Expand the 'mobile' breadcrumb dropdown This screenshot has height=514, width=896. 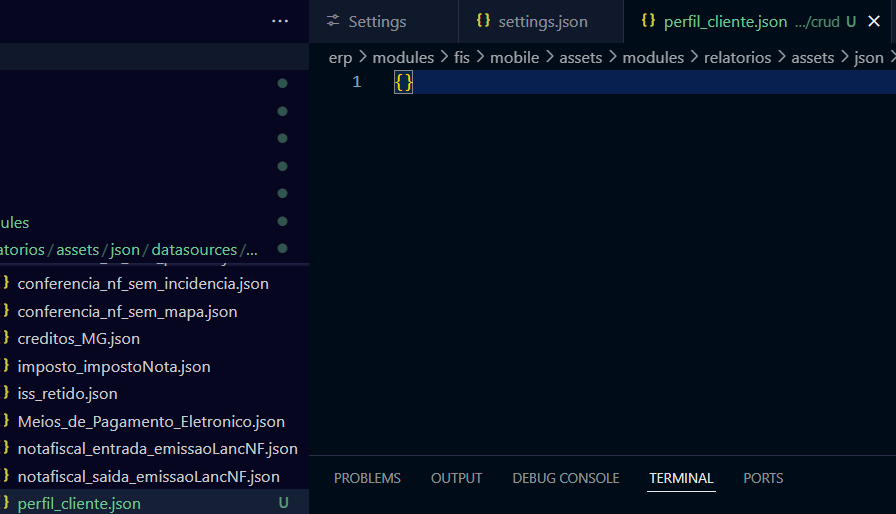click(x=514, y=57)
